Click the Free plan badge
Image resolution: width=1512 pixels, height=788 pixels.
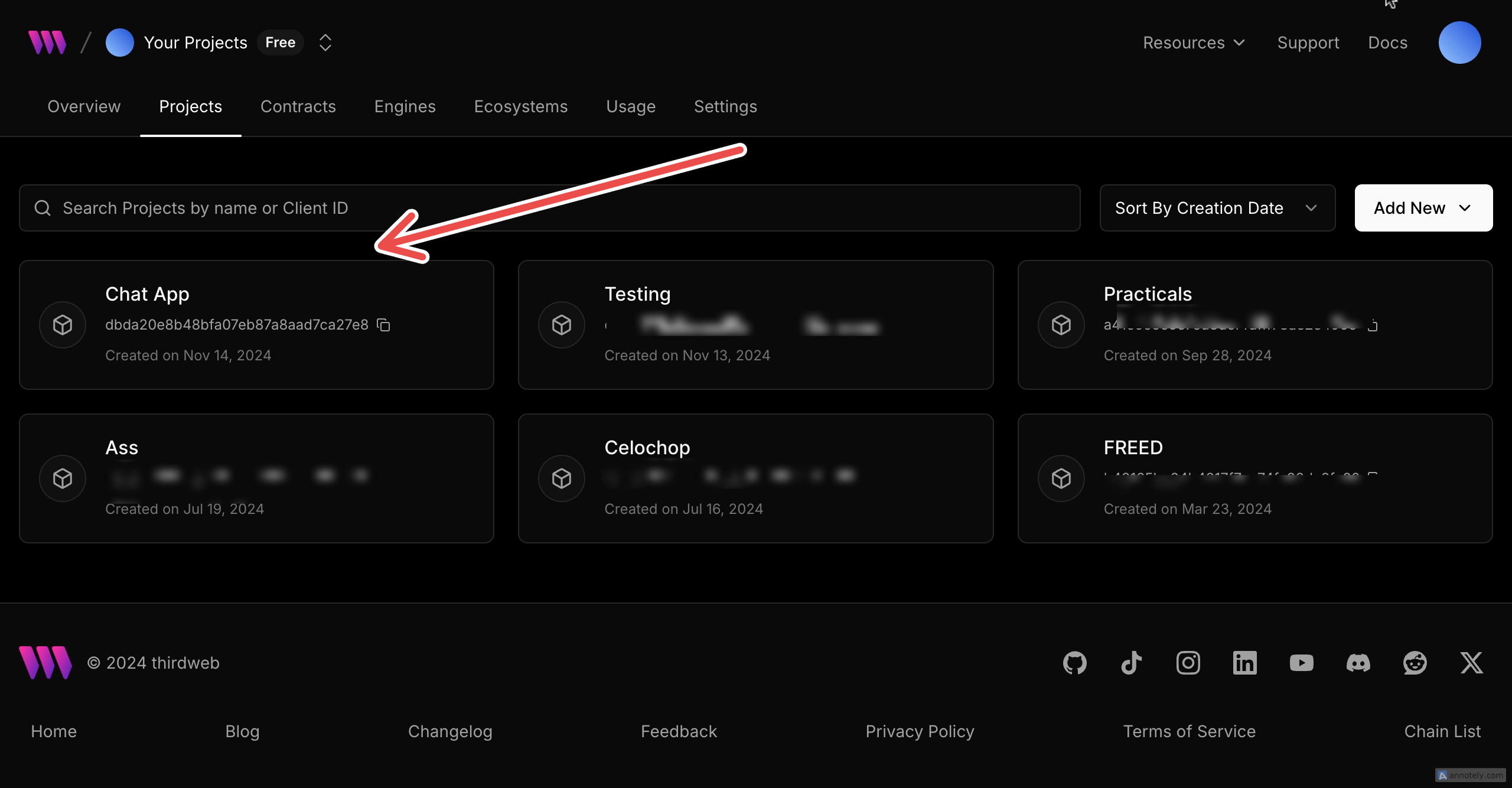click(280, 43)
